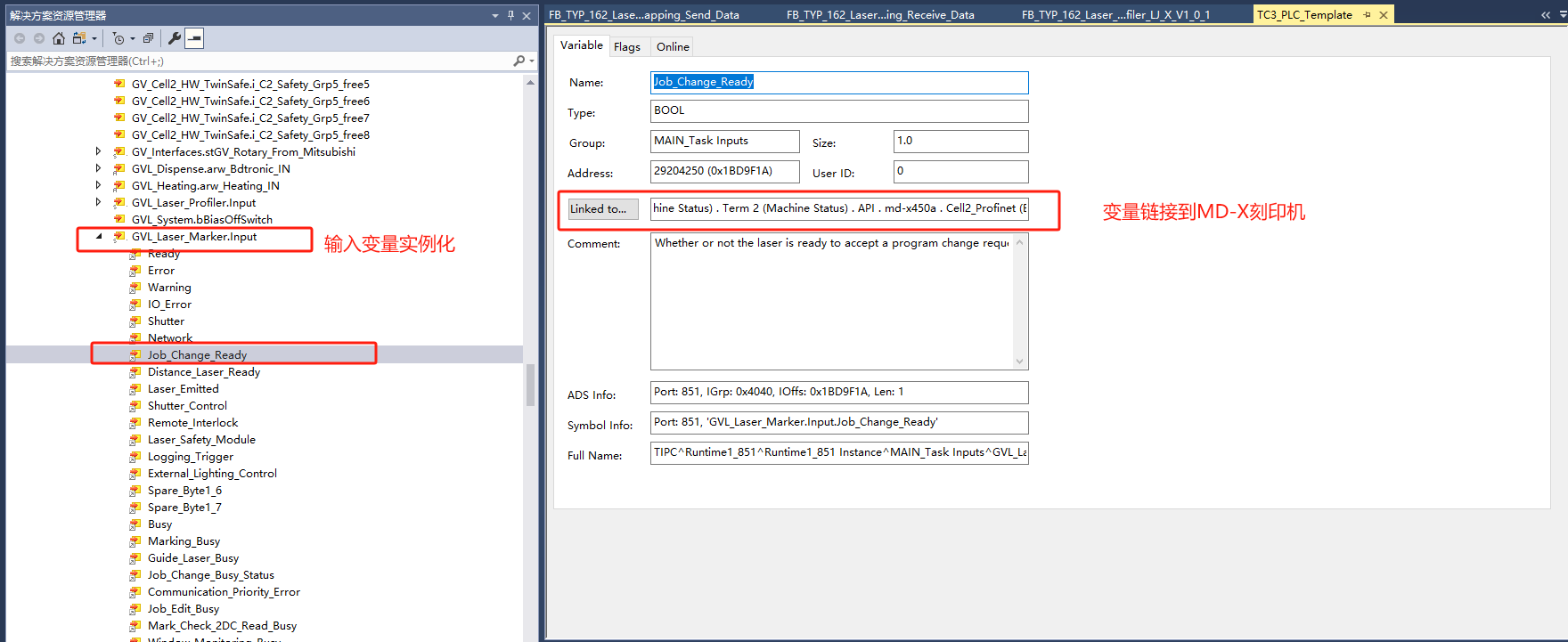Pin the Solution Explorer panel with pushpin
Screen dimensions: 1568x642
[x=510, y=15]
